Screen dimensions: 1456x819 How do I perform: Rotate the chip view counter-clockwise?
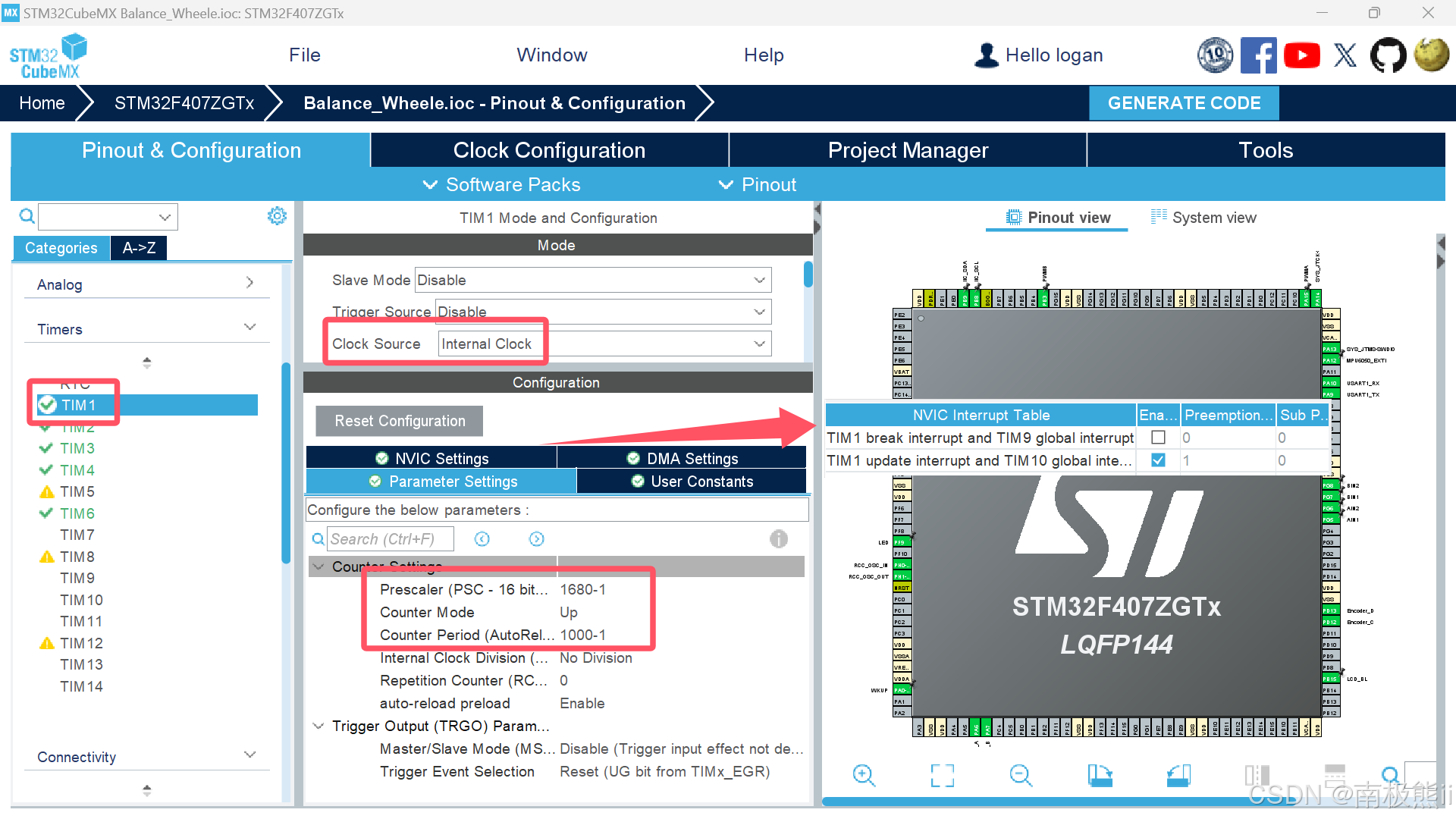(x=1179, y=775)
